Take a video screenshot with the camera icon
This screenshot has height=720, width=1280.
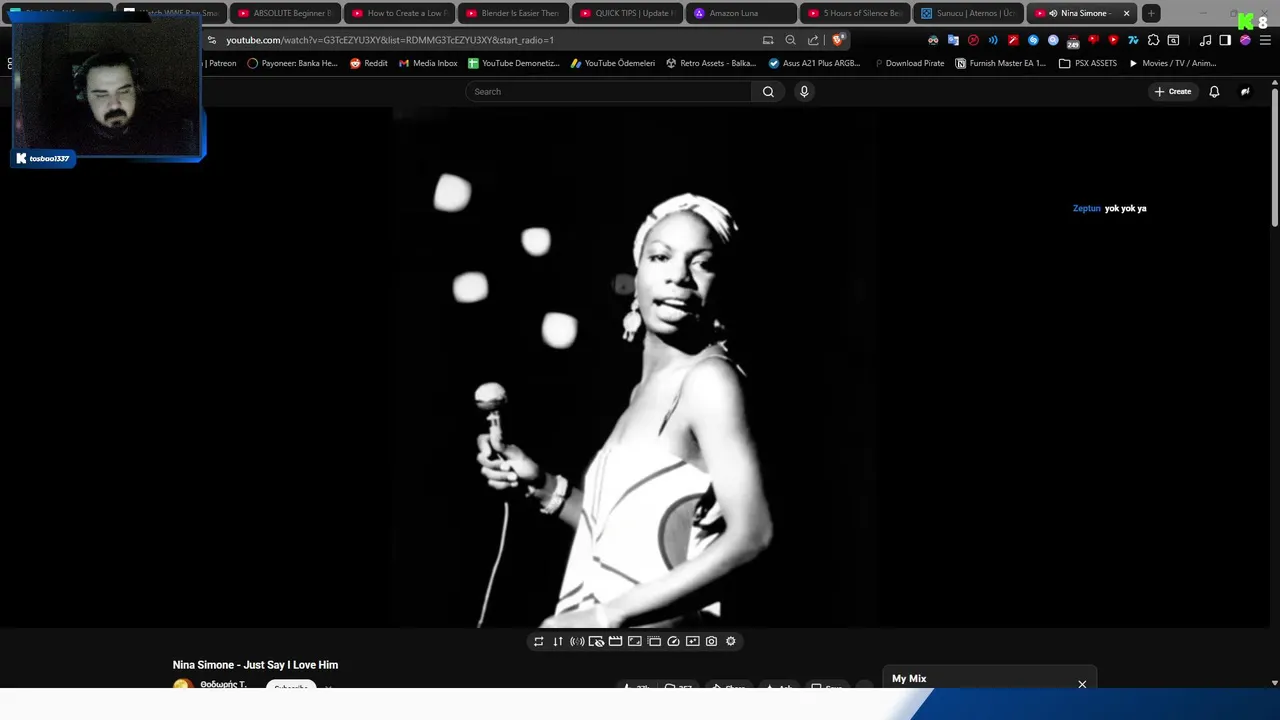pyautogui.click(x=711, y=641)
